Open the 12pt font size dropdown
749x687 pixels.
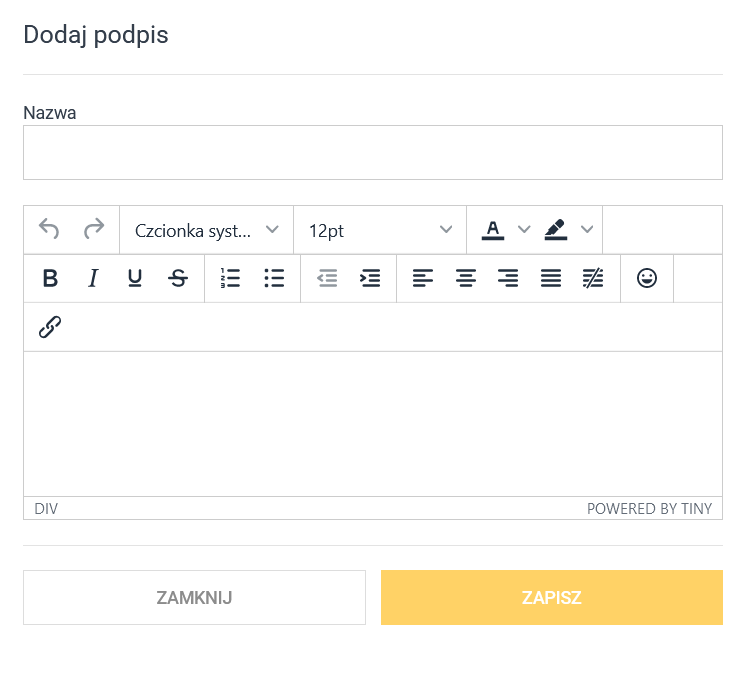click(380, 230)
